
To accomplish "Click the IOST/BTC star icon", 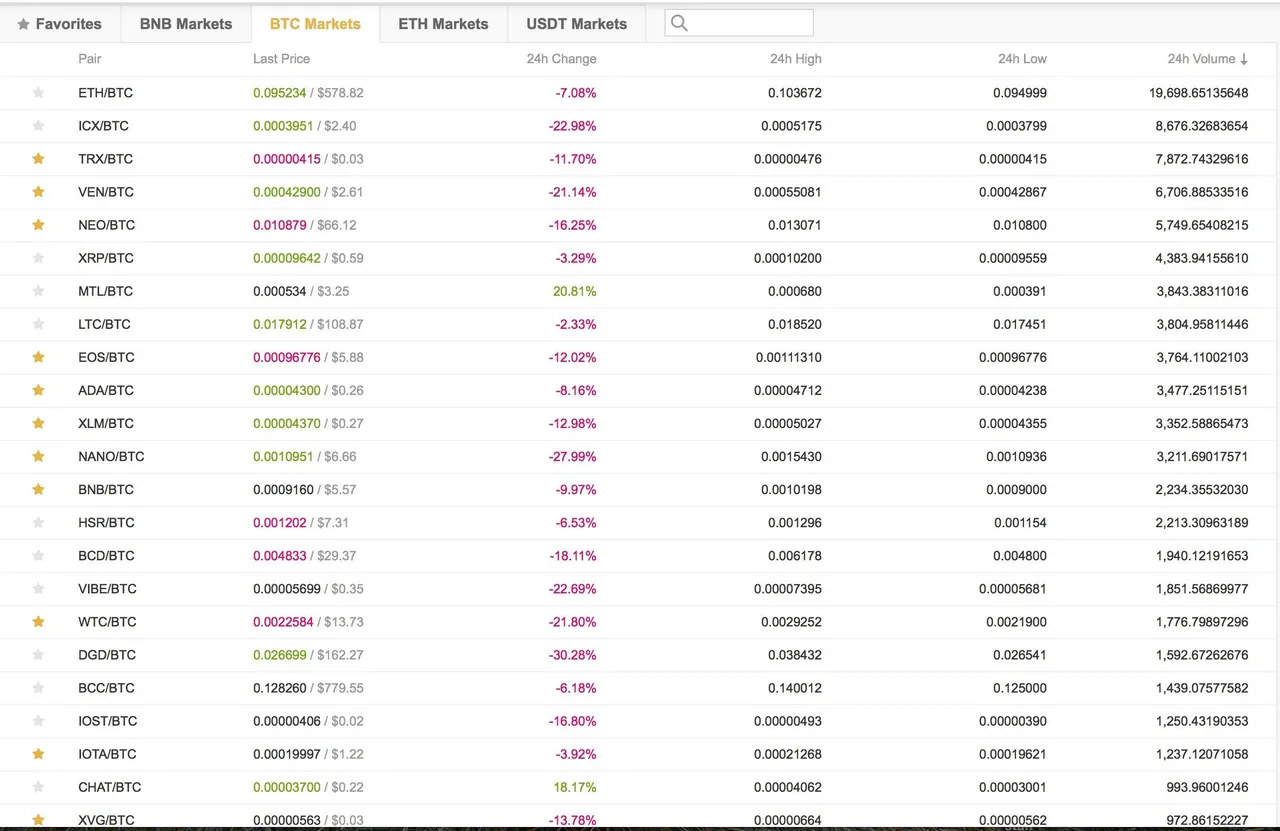I will [38, 720].
